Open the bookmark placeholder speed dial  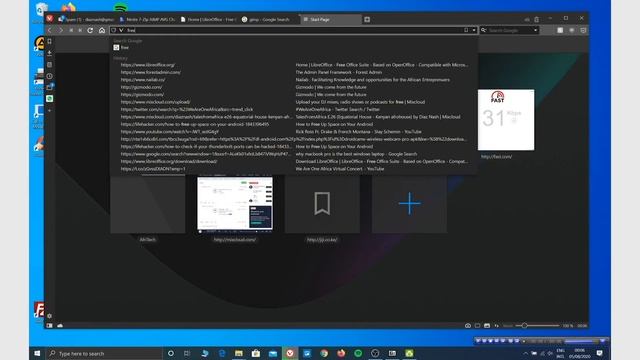(x=322, y=204)
